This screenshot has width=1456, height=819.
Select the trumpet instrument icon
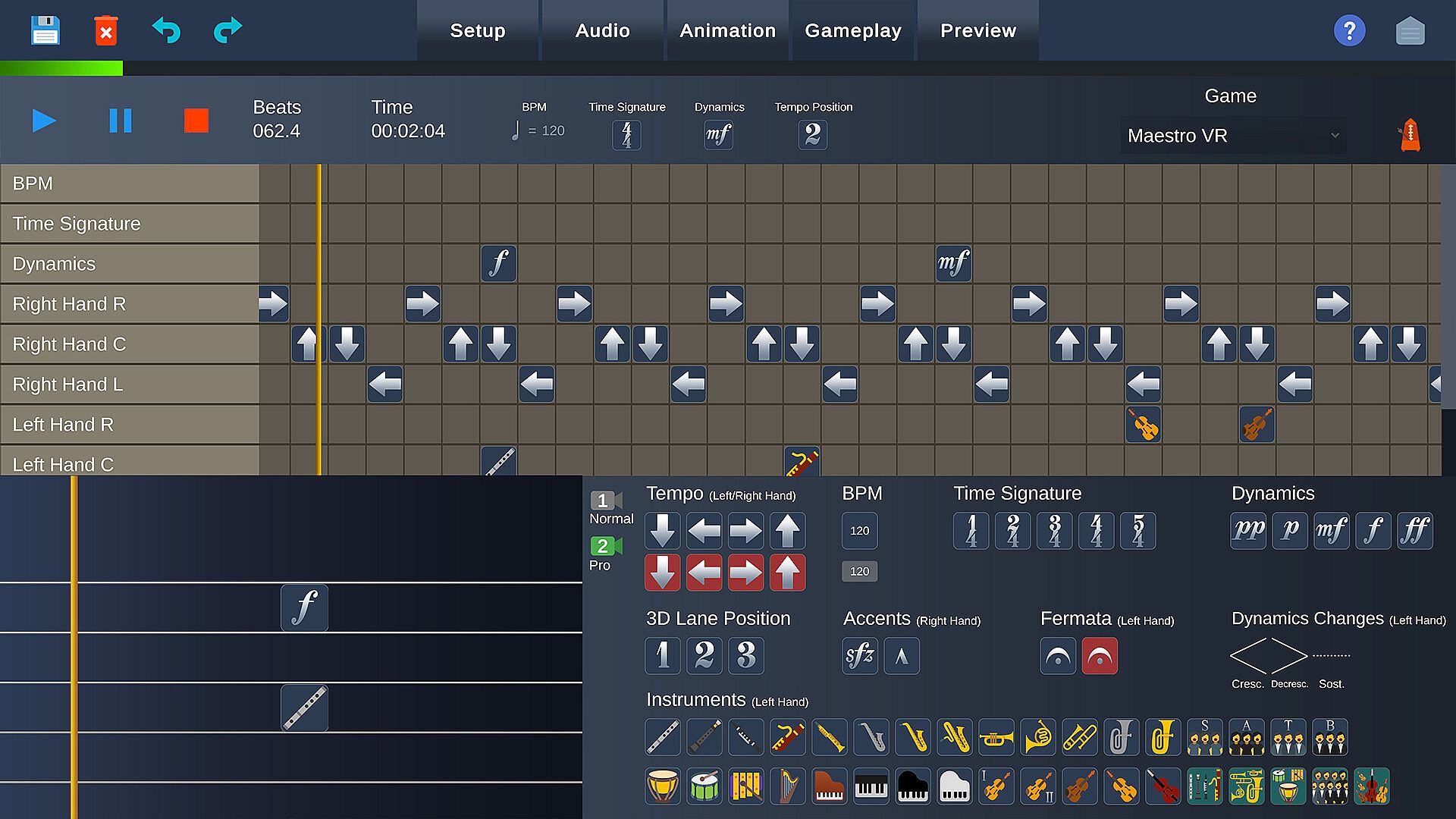996,737
